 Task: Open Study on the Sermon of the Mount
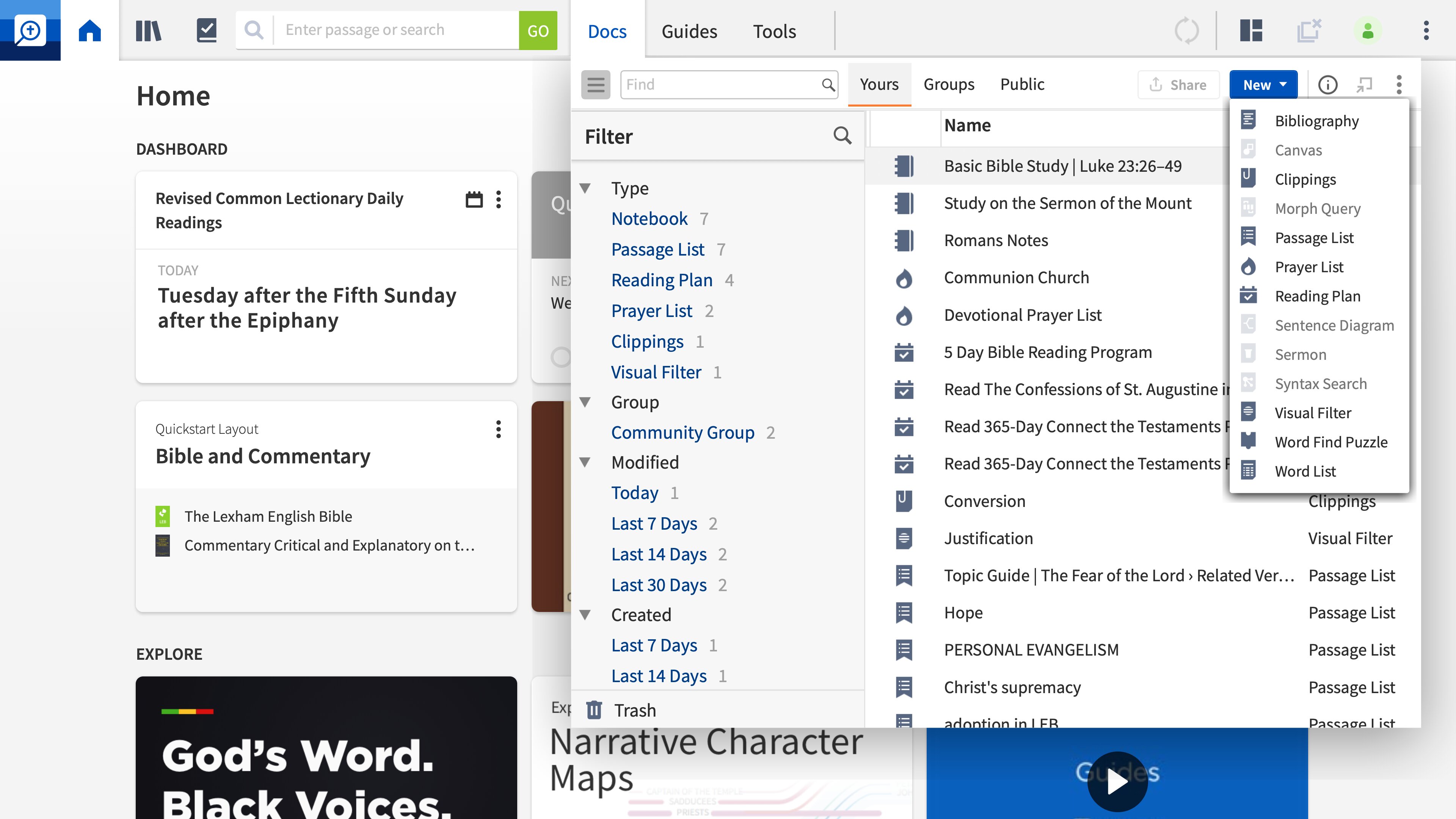click(x=1067, y=204)
